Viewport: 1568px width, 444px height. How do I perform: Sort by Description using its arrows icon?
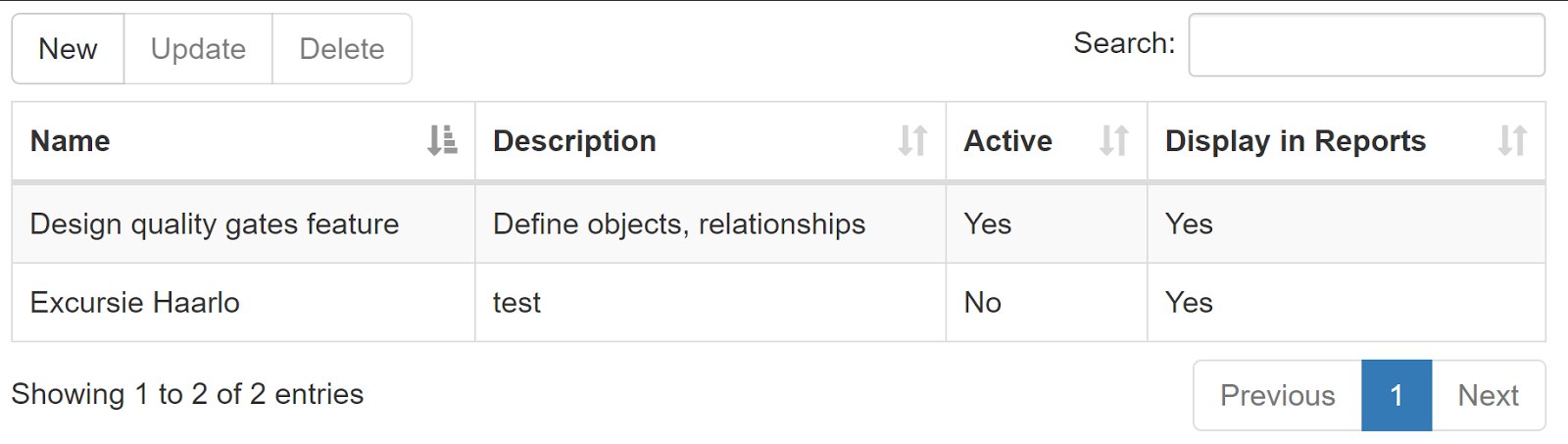point(912,141)
